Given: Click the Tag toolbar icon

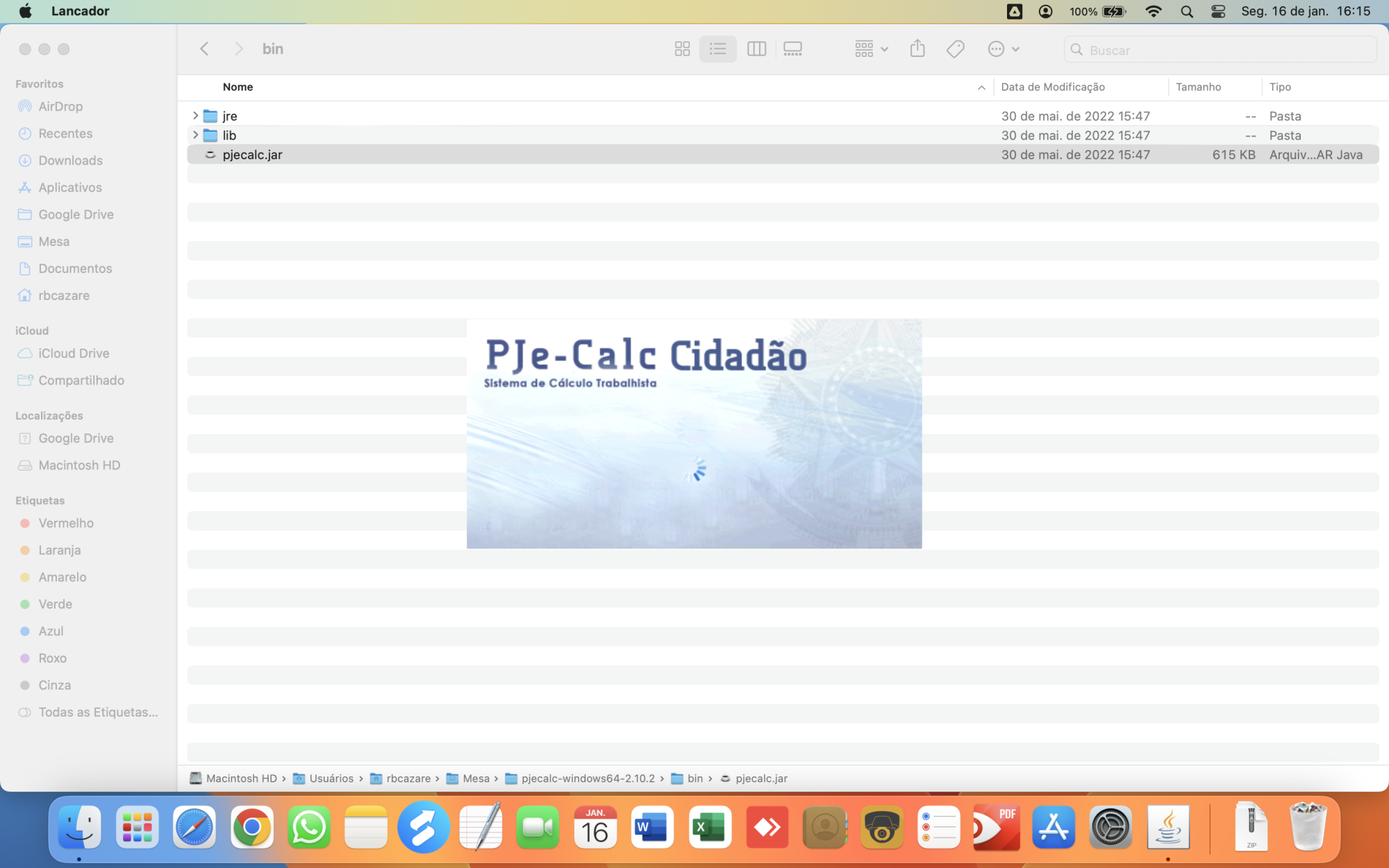Looking at the screenshot, I should pos(955,49).
